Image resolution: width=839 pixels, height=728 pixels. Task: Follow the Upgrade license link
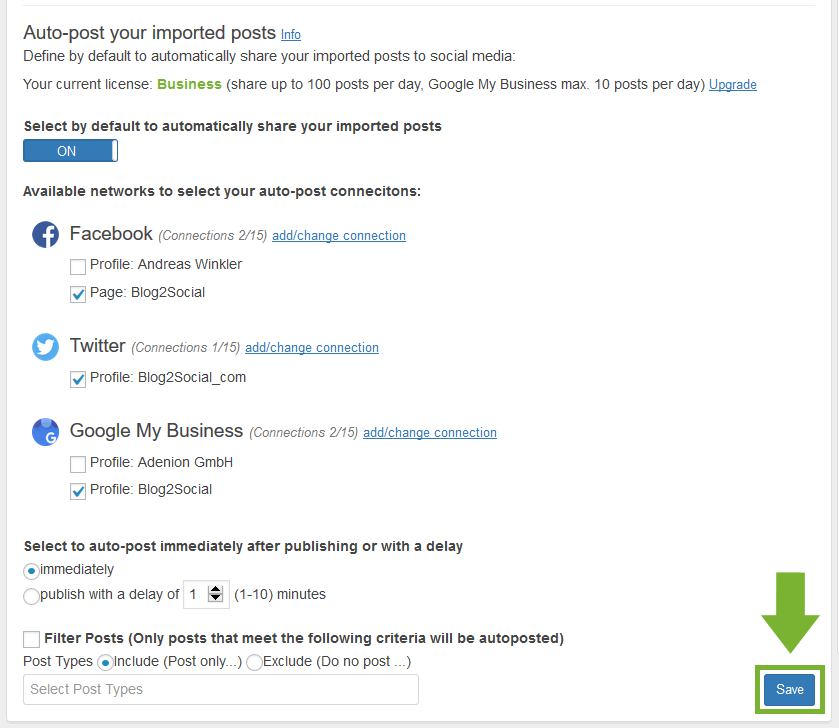click(733, 85)
